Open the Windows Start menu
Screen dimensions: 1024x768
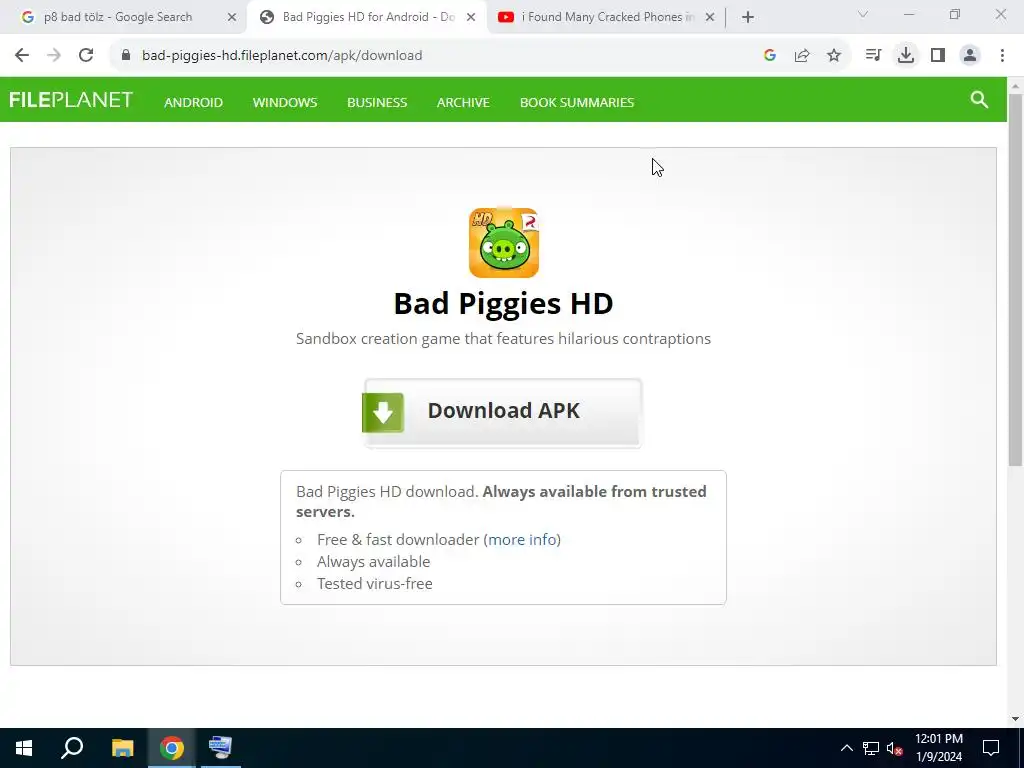coord(24,748)
